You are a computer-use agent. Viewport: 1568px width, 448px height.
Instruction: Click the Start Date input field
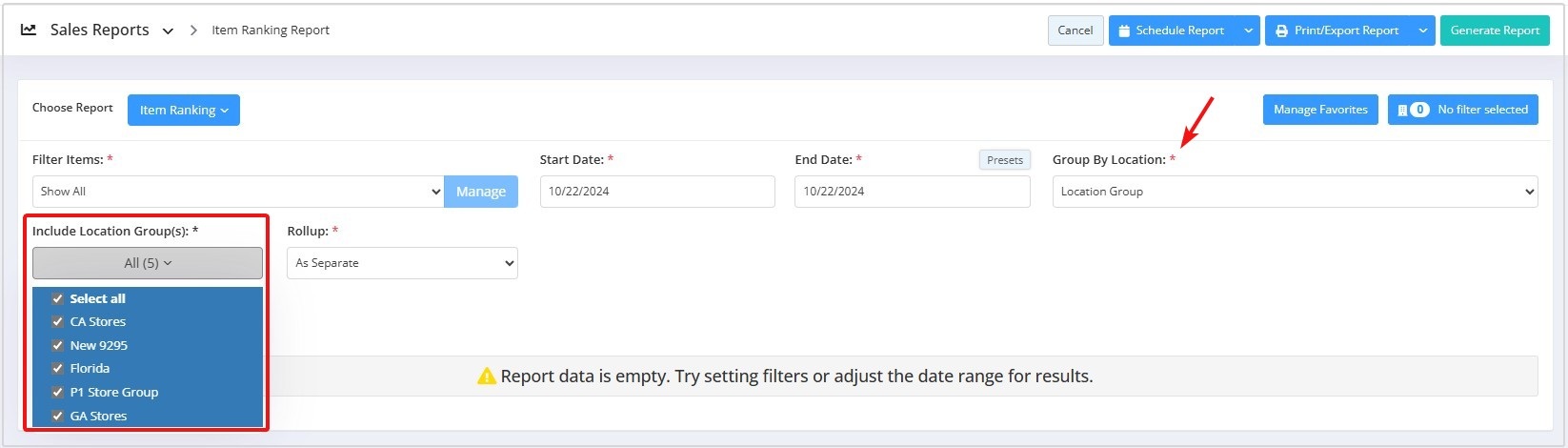point(657,192)
